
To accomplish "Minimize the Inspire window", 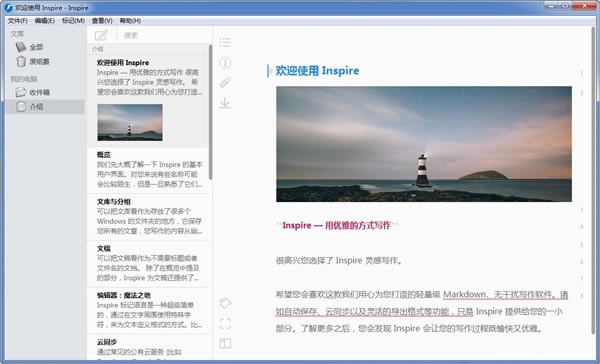I will point(552,5).
